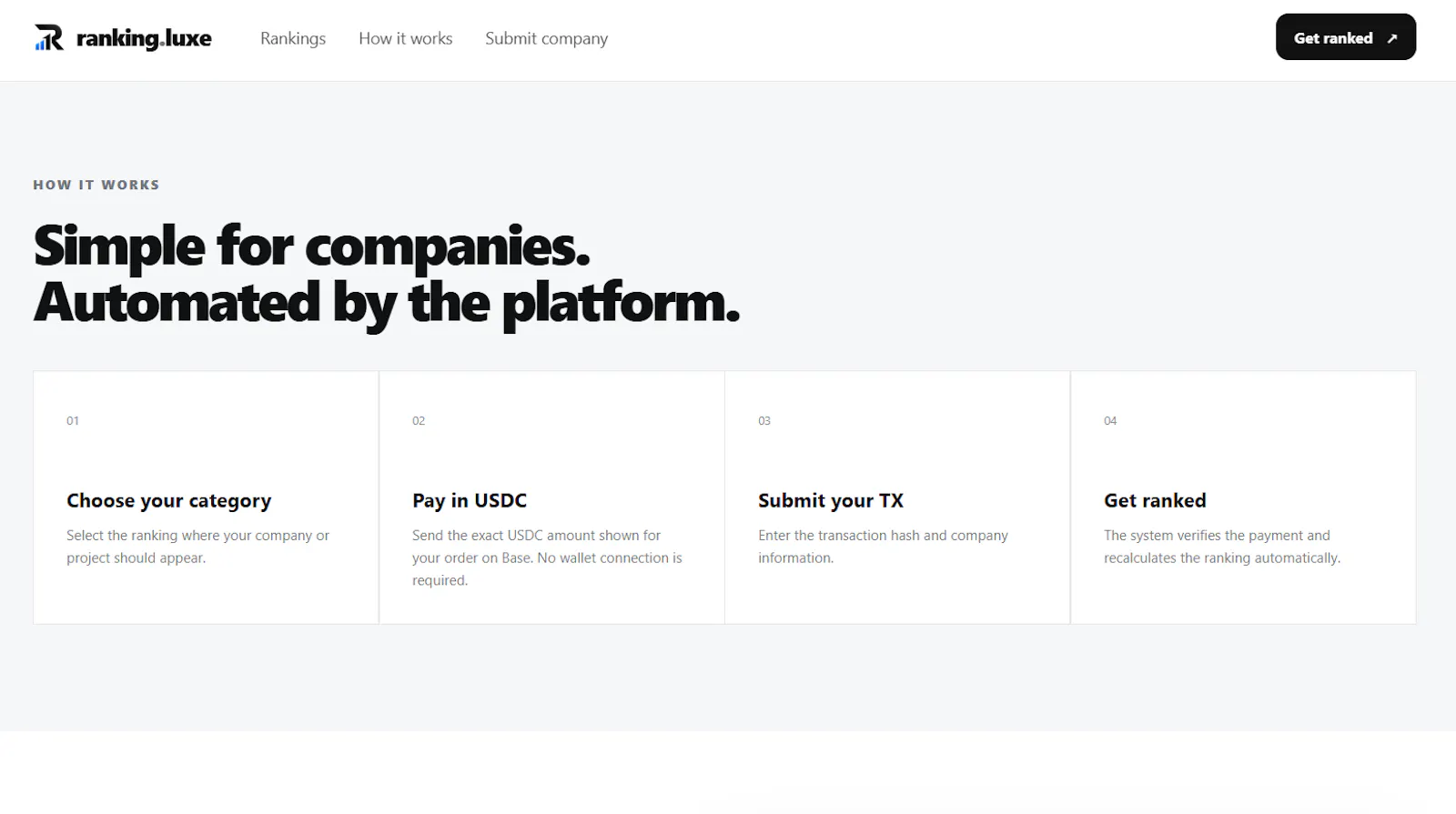This screenshot has height=814, width=1456.
Task: Click the arrow icon on Get ranked button
Action: (x=1391, y=38)
